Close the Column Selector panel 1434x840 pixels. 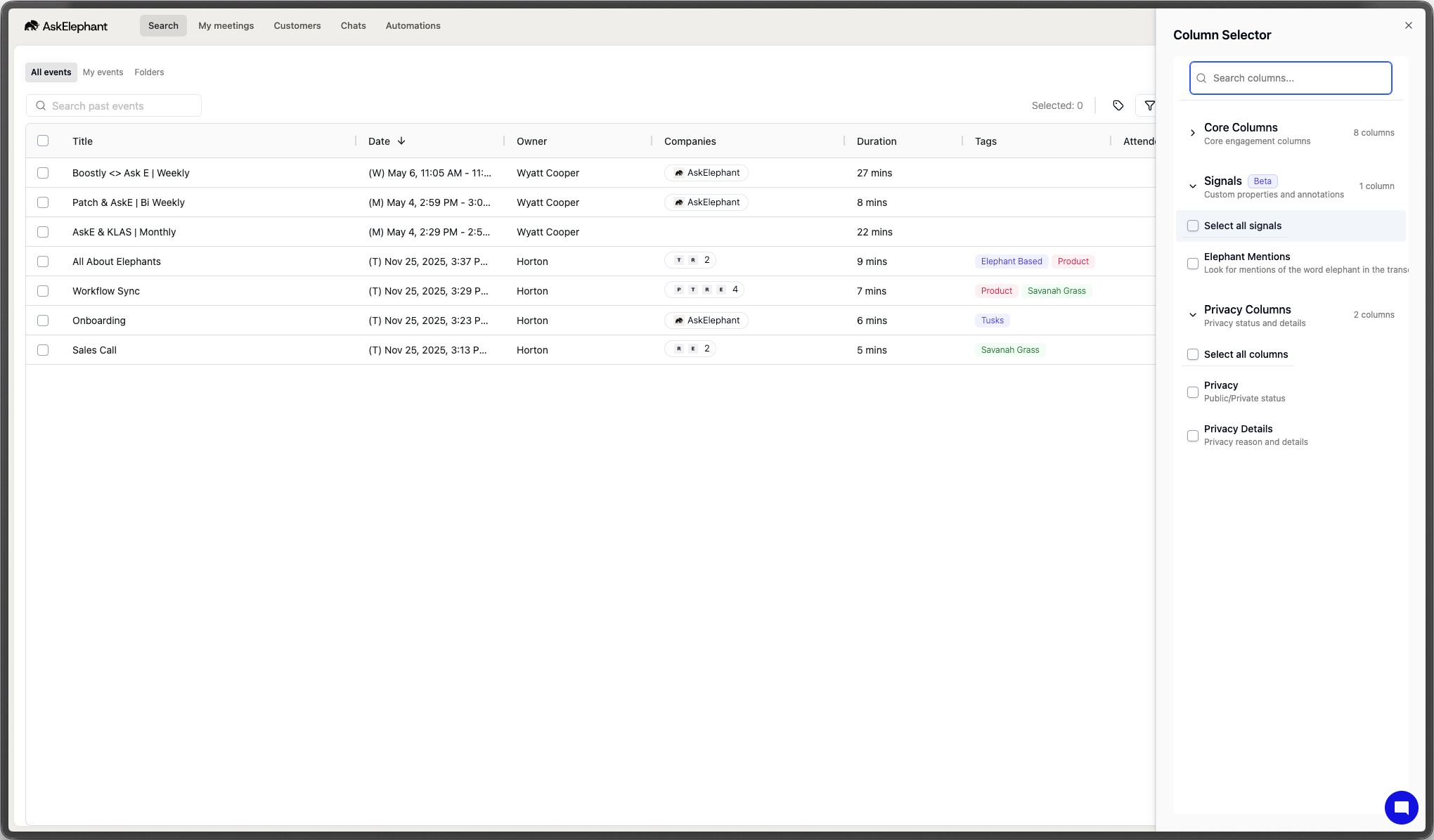pyautogui.click(x=1408, y=25)
